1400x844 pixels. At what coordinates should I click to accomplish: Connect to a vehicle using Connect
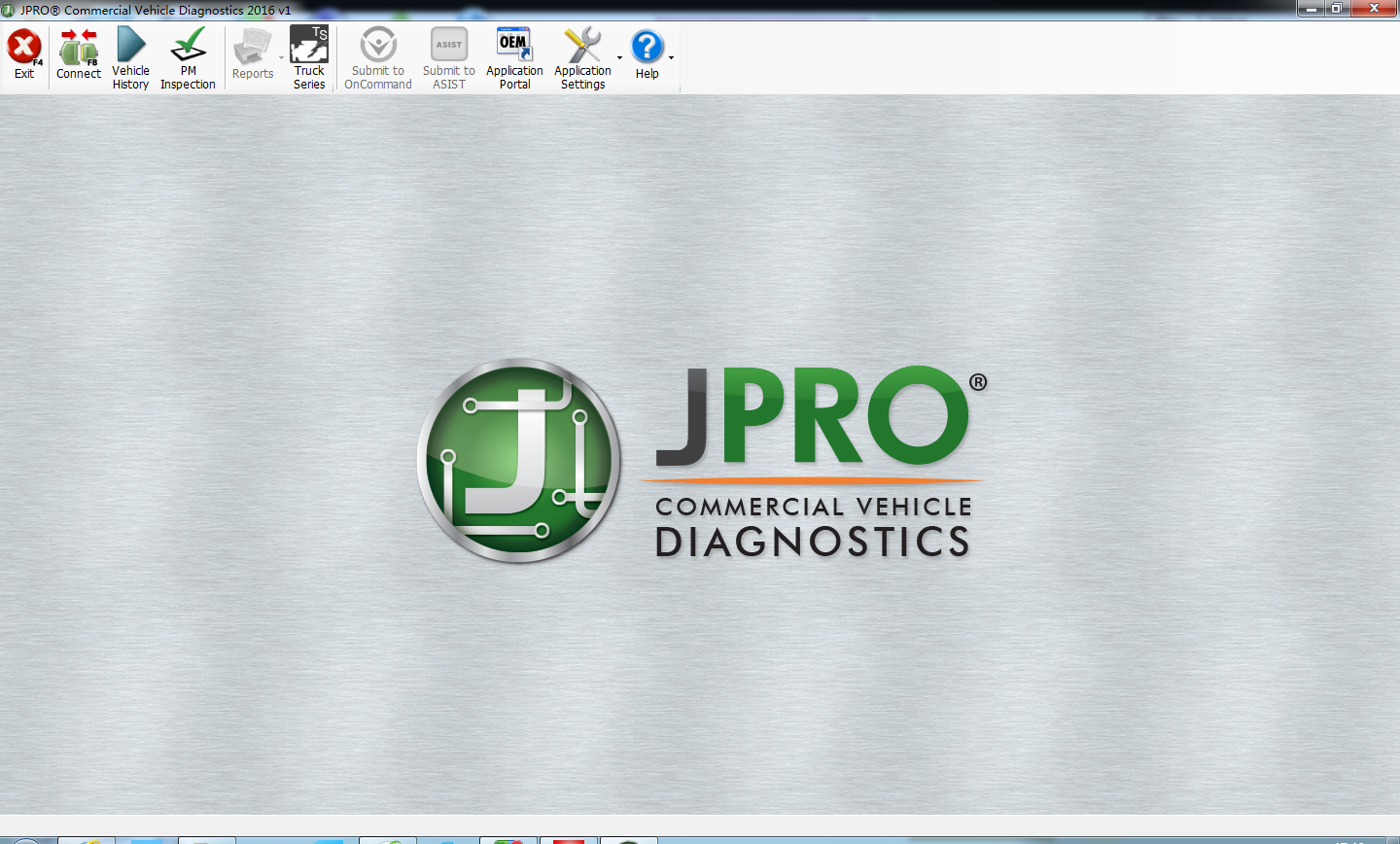(79, 54)
